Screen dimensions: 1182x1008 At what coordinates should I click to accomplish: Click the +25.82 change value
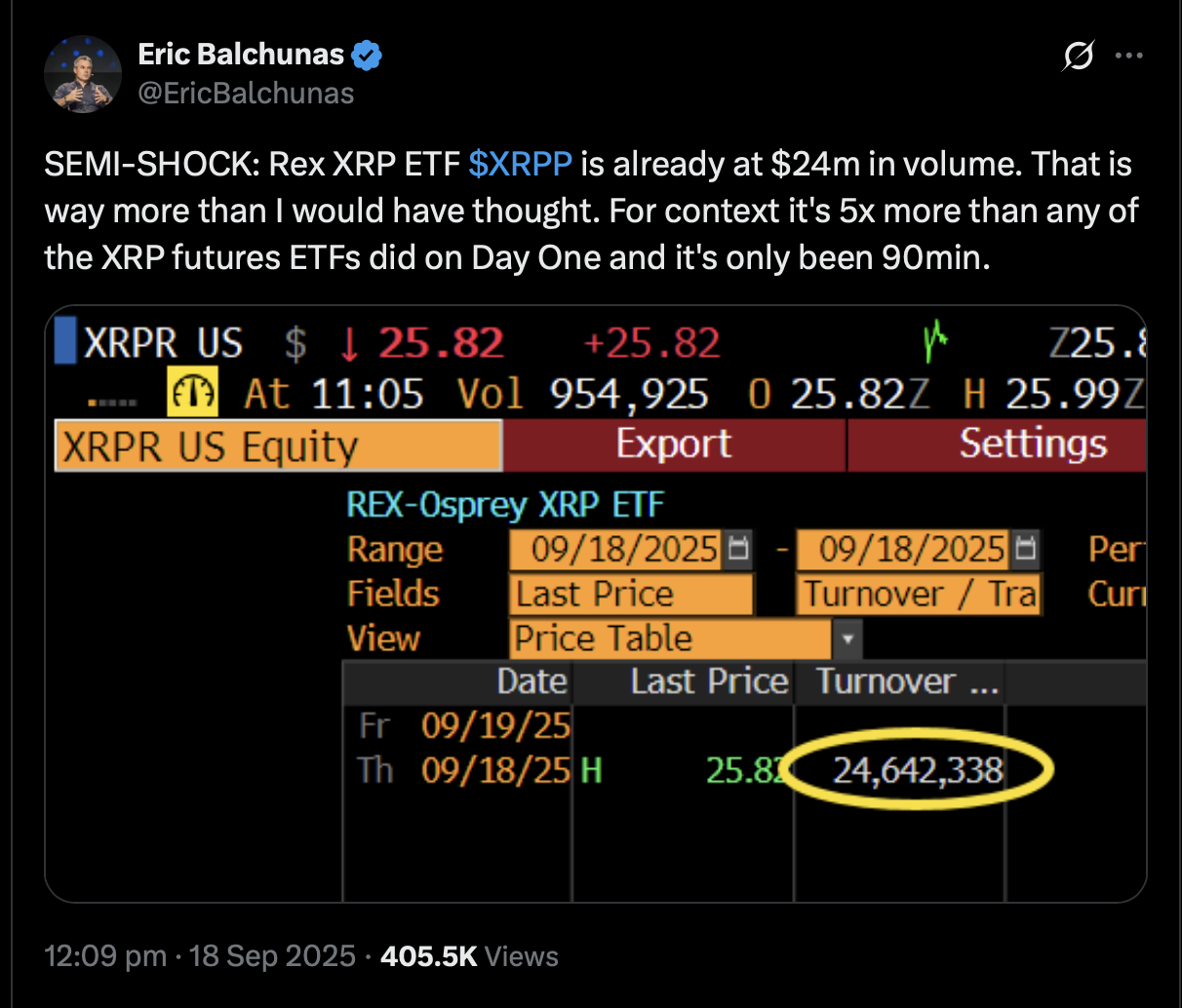coord(650,344)
